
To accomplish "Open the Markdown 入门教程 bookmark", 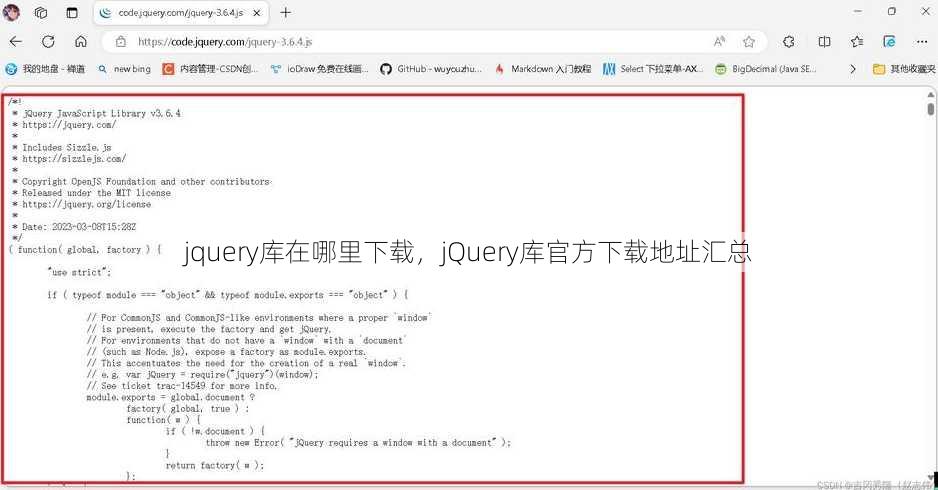I will (x=543, y=69).
